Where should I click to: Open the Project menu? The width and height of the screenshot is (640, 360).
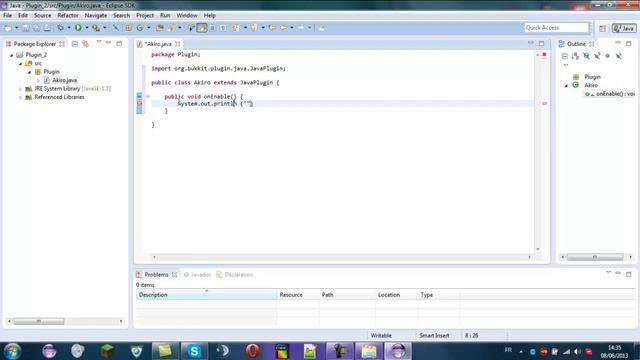[145, 15]
